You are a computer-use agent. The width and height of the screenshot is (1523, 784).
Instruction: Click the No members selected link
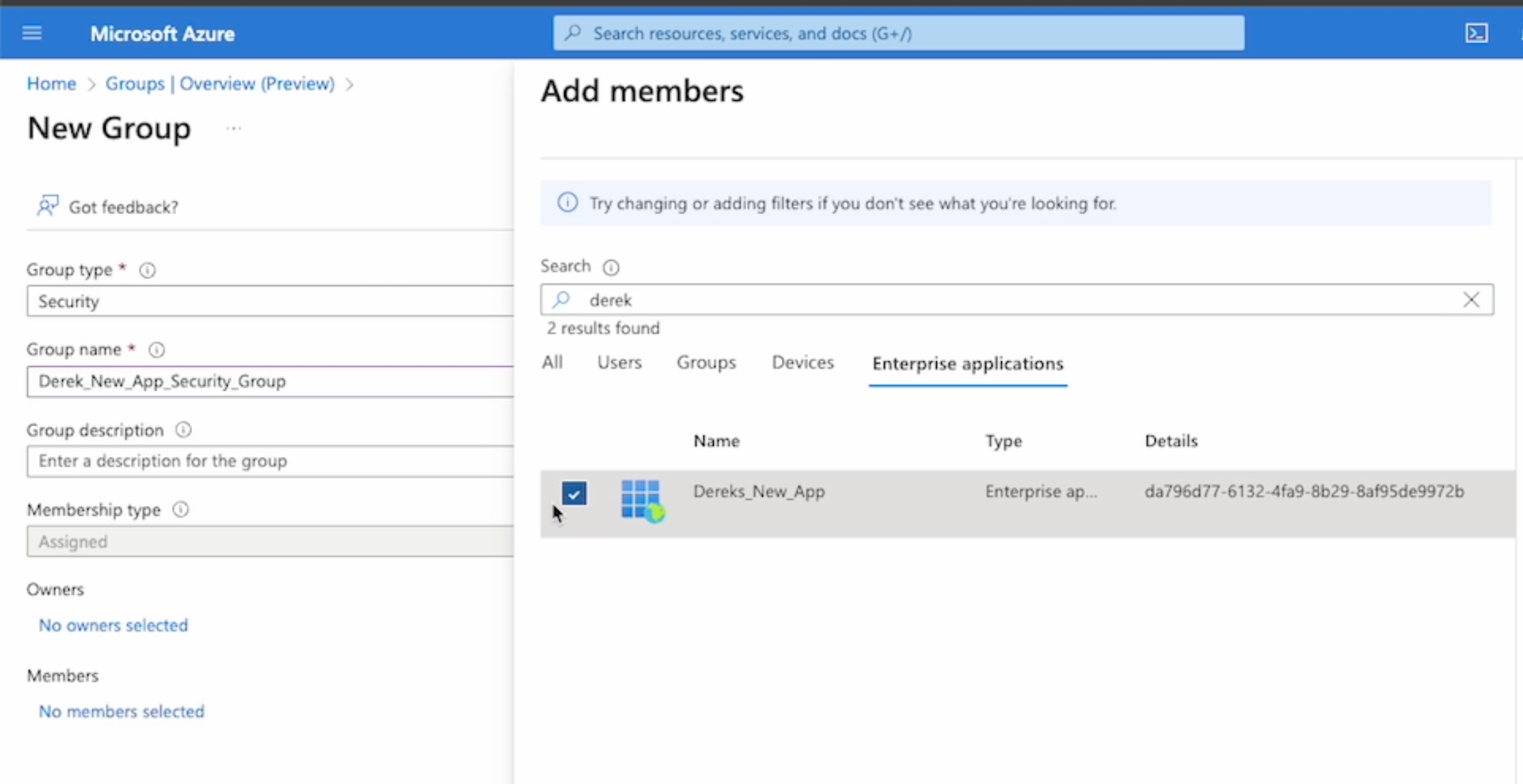[122, 711]
